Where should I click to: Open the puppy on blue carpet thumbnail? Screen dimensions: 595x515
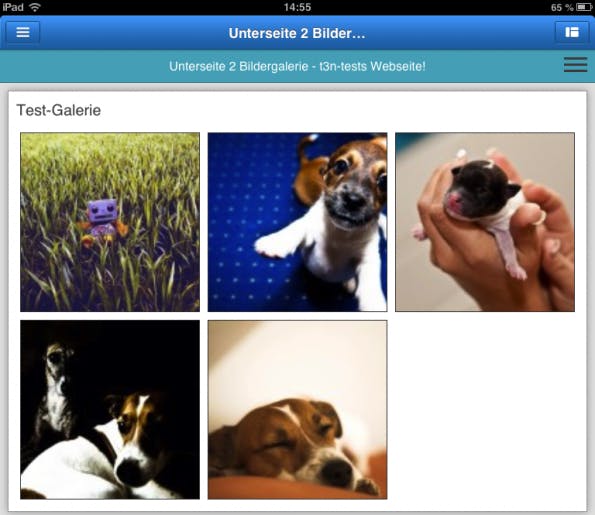(x=298, y=222)
